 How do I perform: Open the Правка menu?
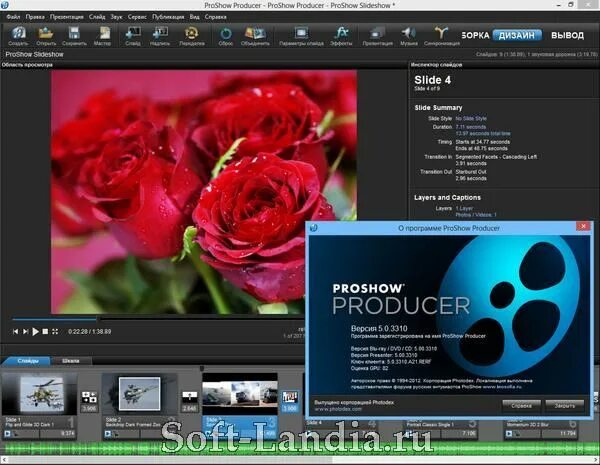click(35, 17)
